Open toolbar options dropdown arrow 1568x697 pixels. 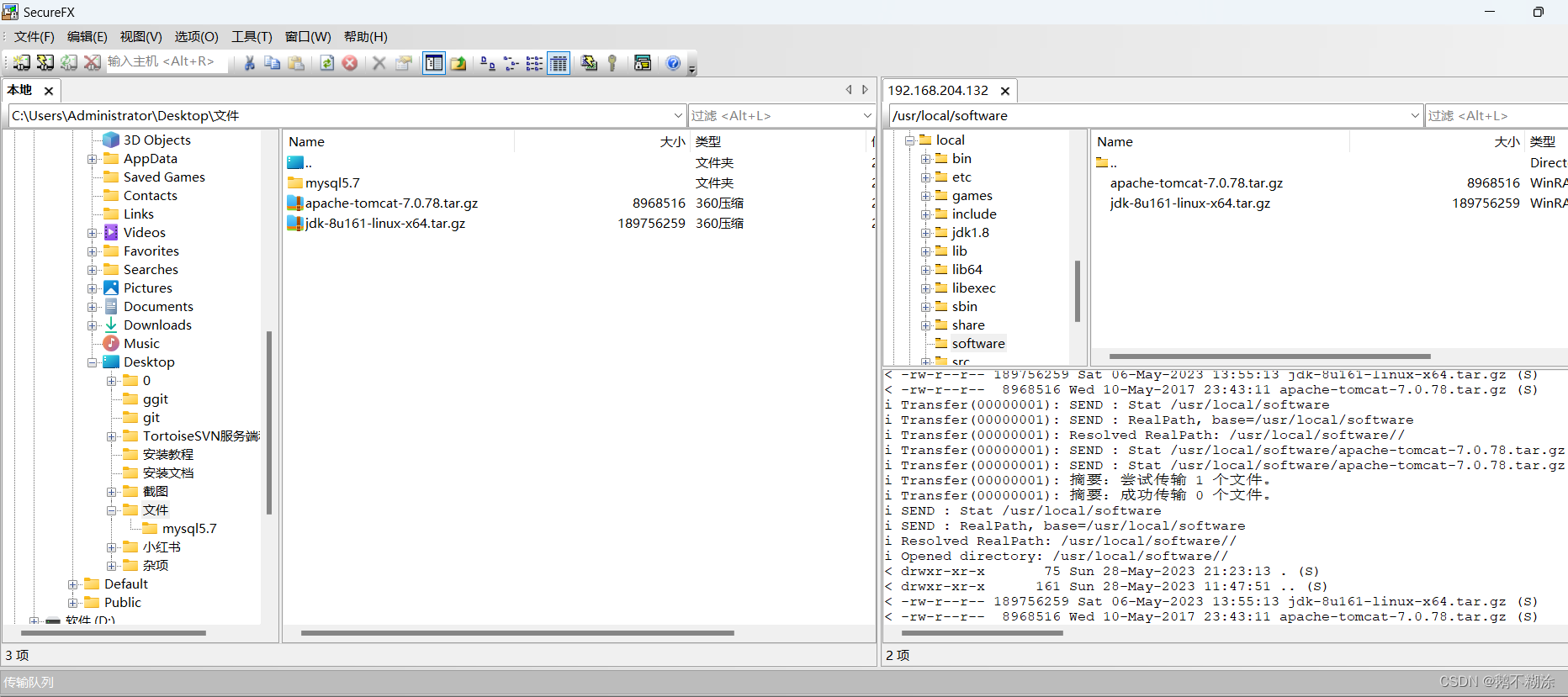point(692,67)
